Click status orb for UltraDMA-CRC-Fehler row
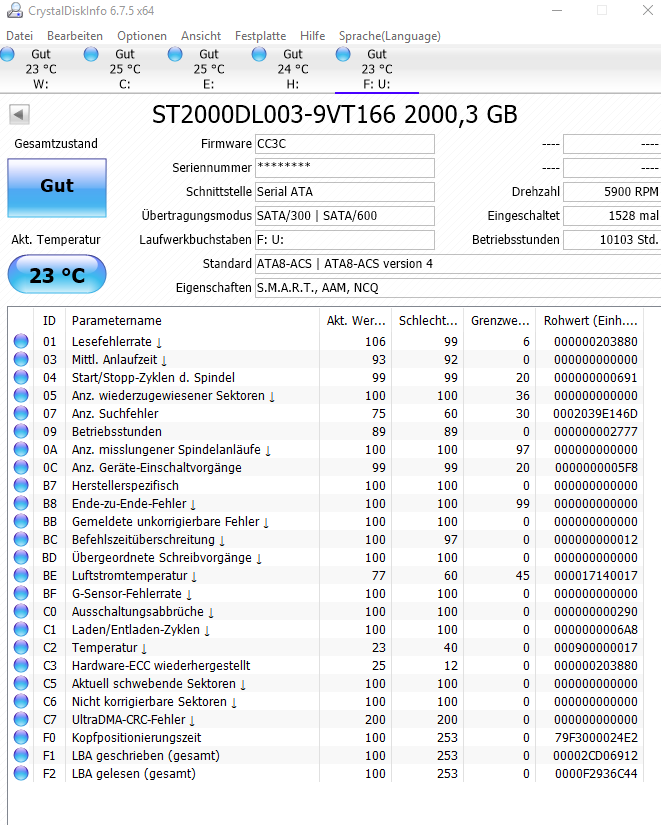The width and height of the screenshot is (661, 825). coord(21,719)
